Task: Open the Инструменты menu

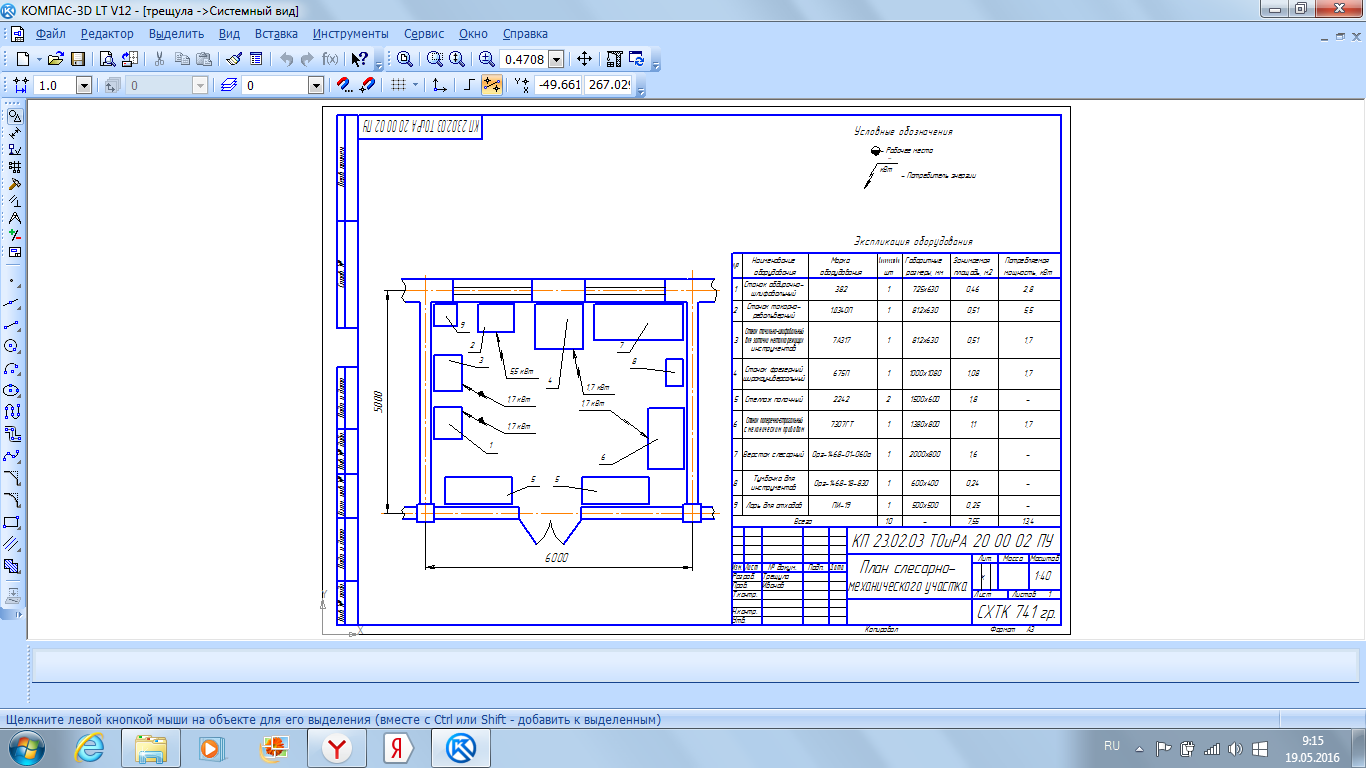Action: [350, 34]
